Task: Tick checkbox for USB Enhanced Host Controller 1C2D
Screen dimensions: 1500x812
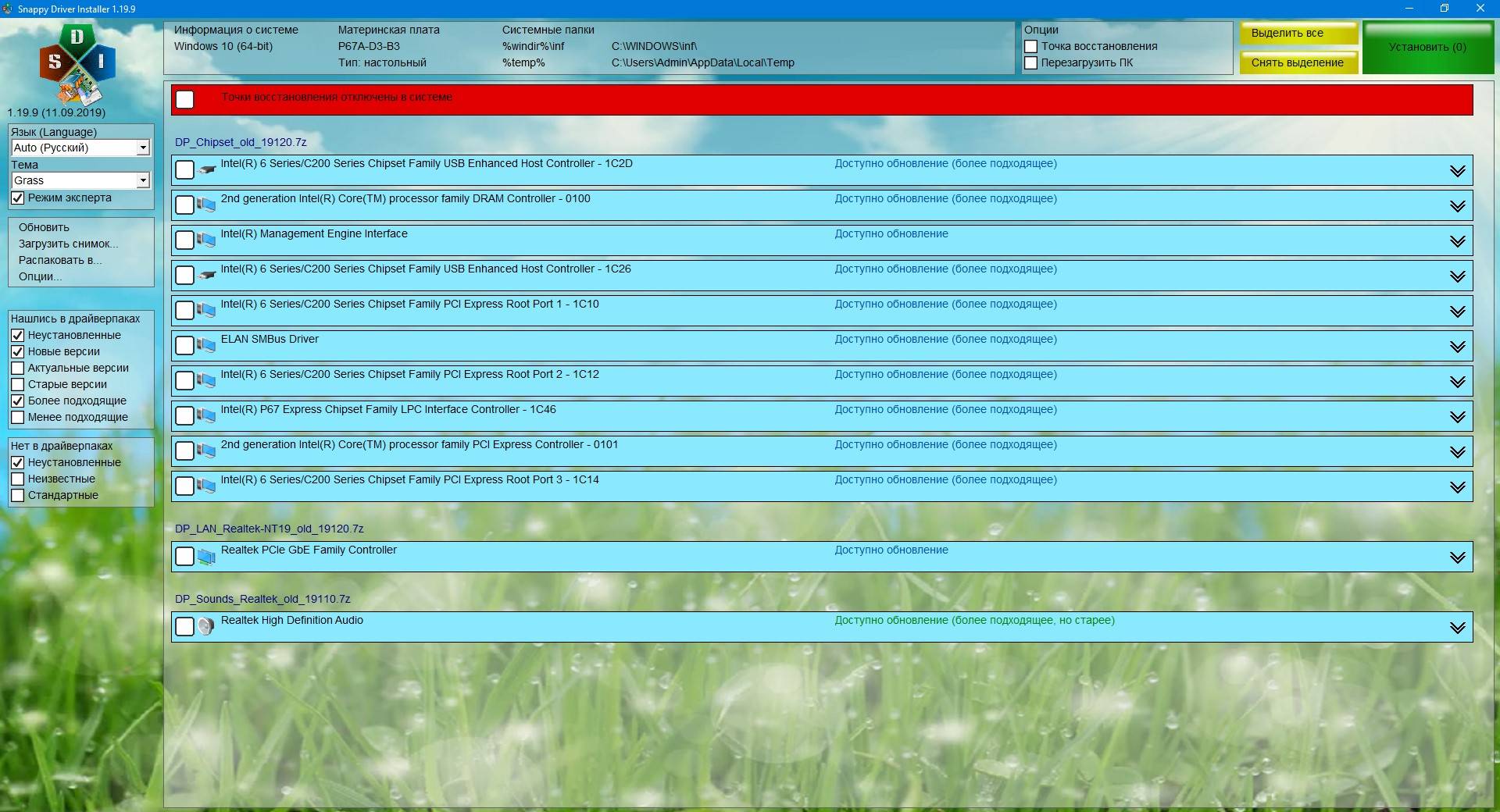Action: [184, 169]
